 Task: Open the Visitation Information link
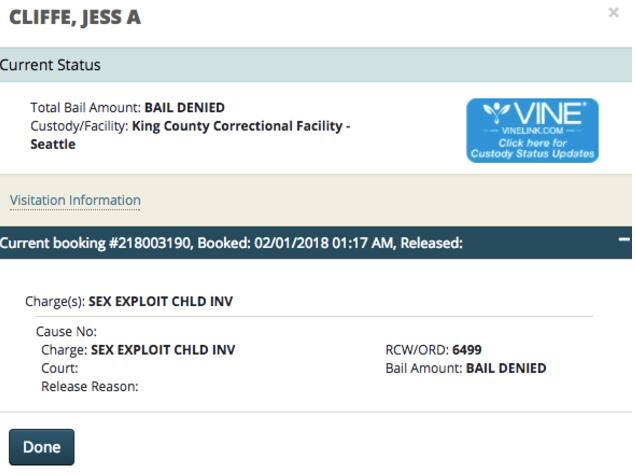tap(75, 200)
